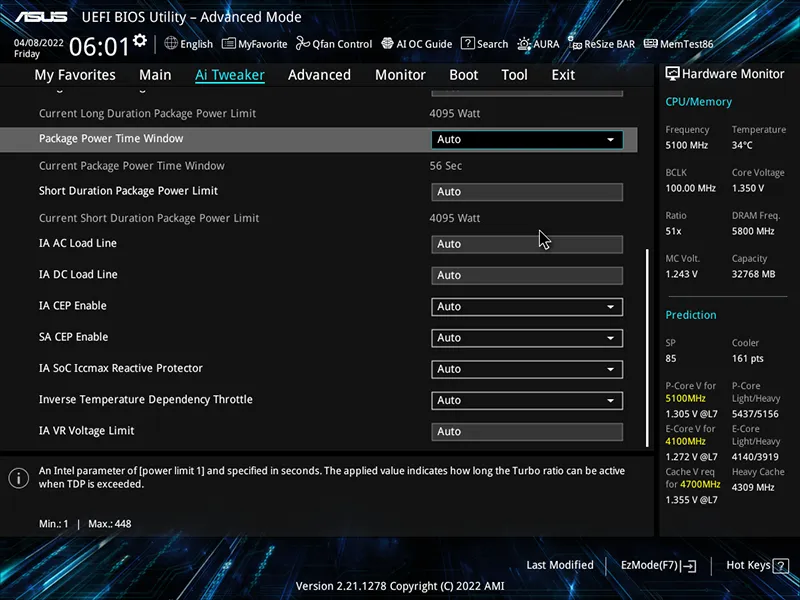Click the Last Modified button
The width and height of the screenshot is (800, 600).
560,565
